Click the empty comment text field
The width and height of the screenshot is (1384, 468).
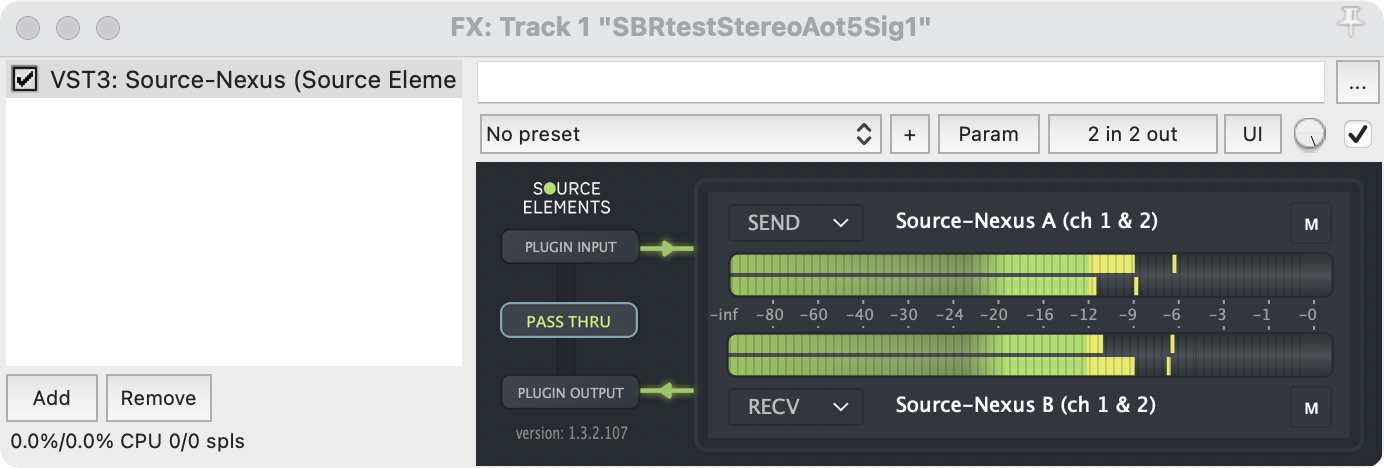[x=900, y=82]
